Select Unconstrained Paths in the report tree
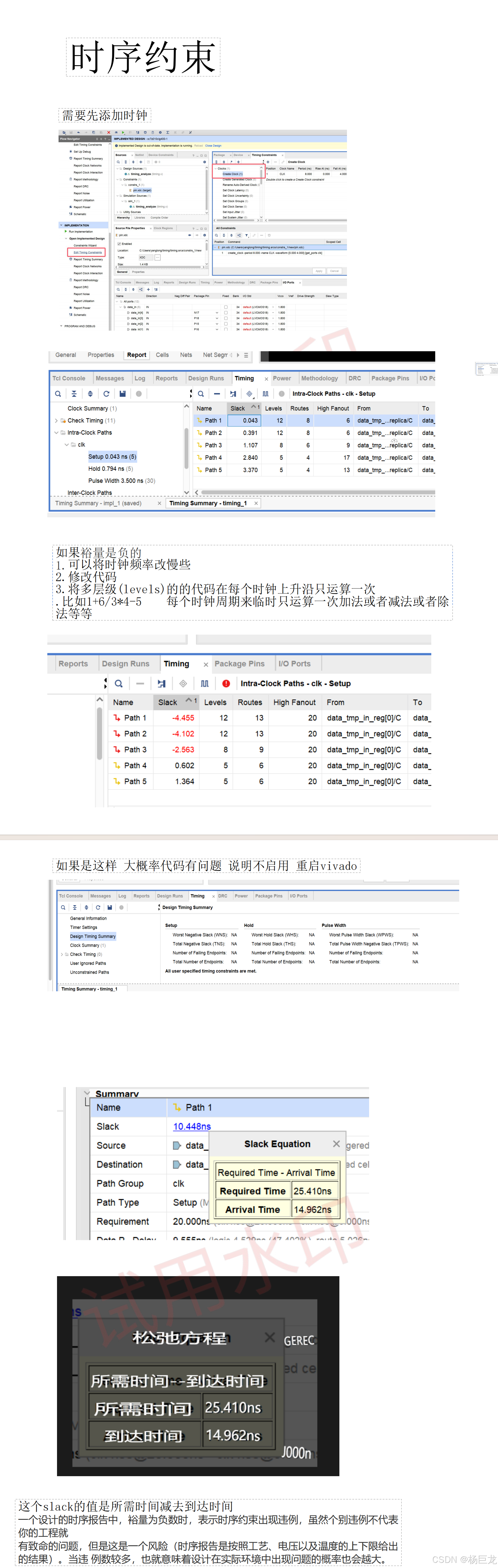Screen dimensions: 498x1568 pos(89,972)
